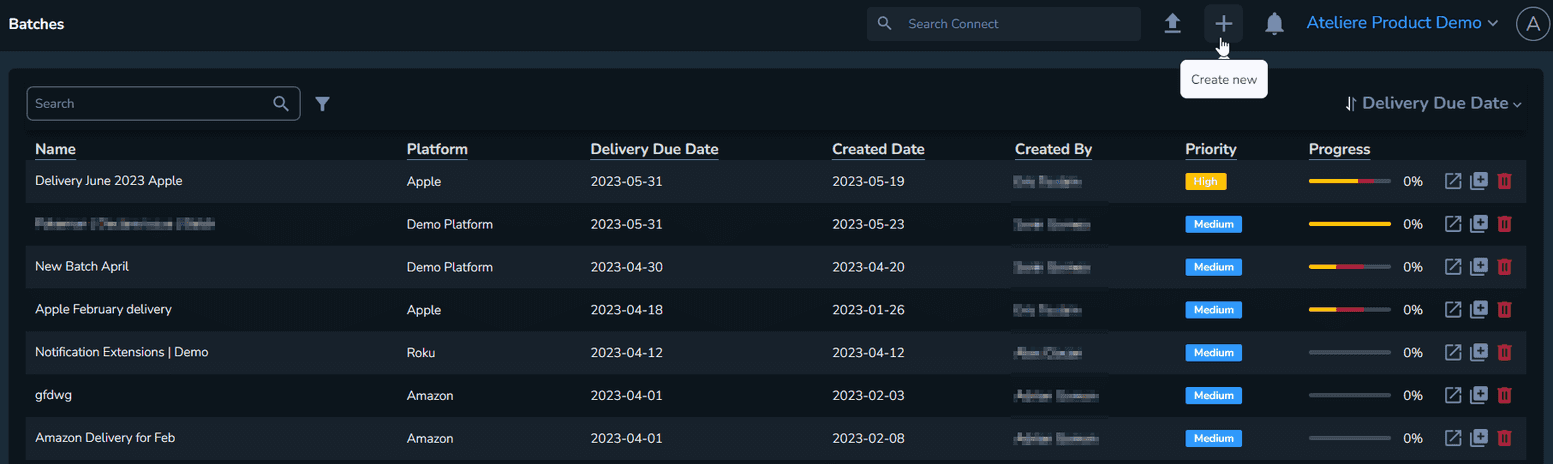The width and height of the screenshot is (1553, 464).
Task: Click the progress bar of Delivery June 2023 Apple
Action: pos(1349,182)
